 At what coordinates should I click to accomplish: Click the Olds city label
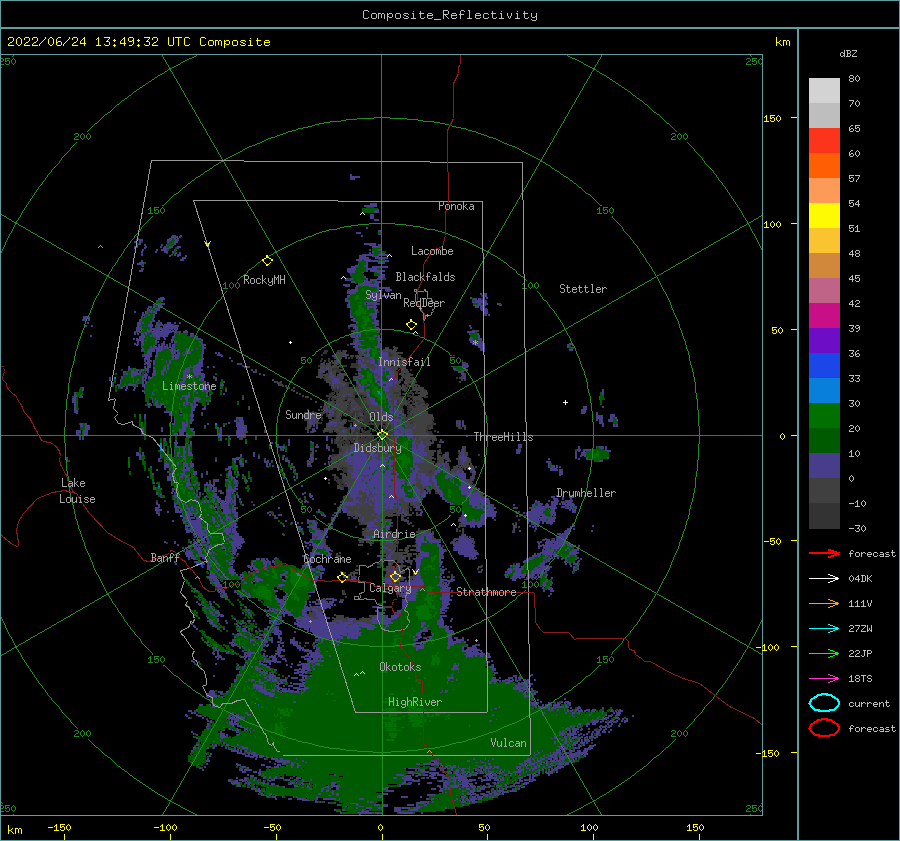pos(381,417)
